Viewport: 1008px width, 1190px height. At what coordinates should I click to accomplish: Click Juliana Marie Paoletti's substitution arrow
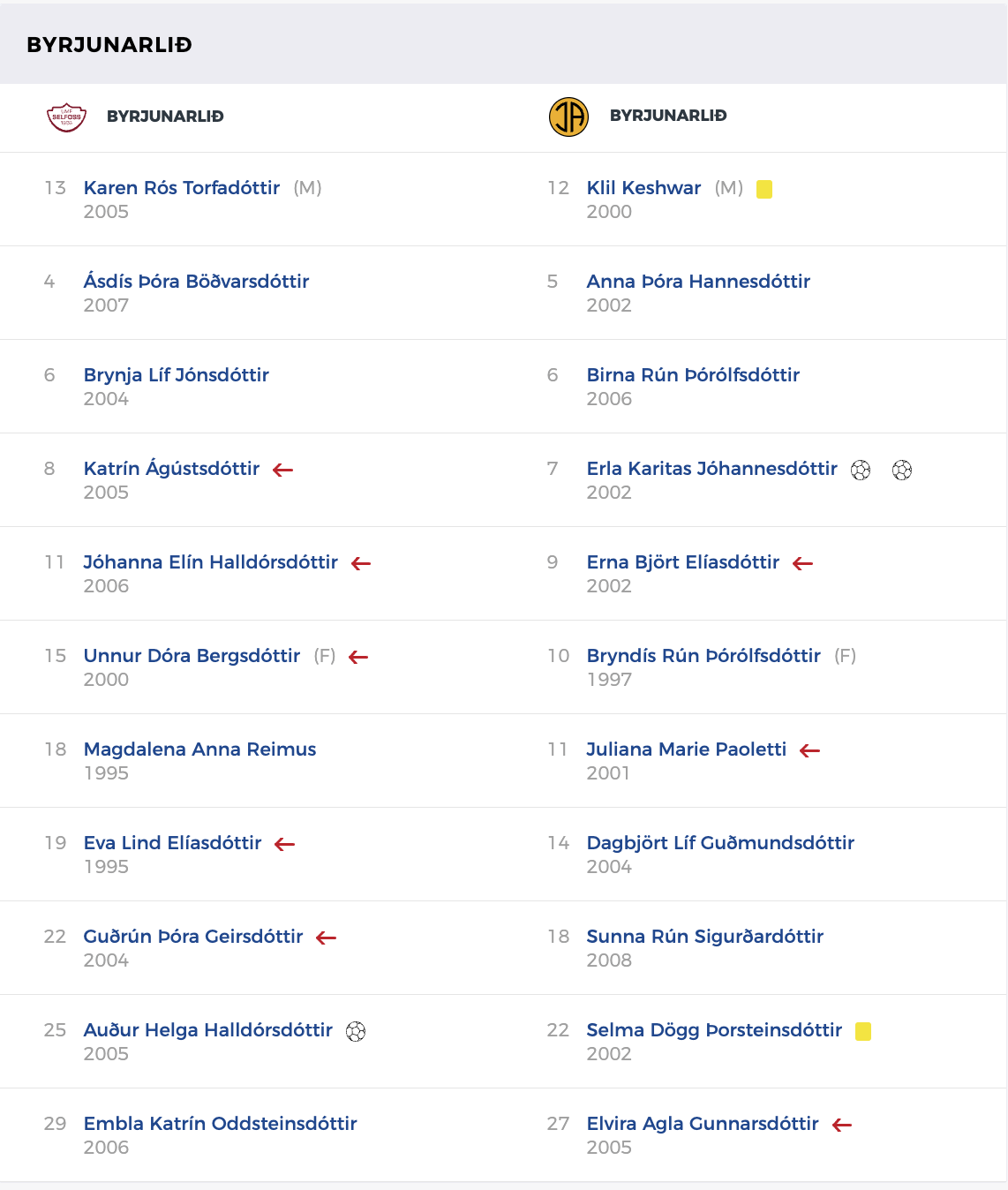tap(809, 750)
